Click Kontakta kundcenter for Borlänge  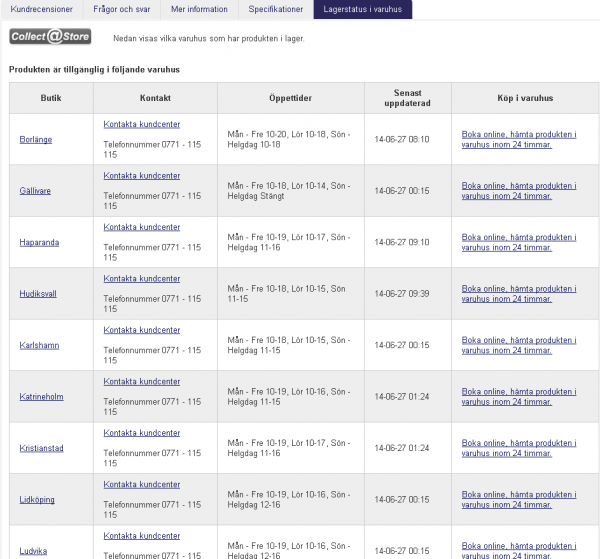(x=142, y=124)
